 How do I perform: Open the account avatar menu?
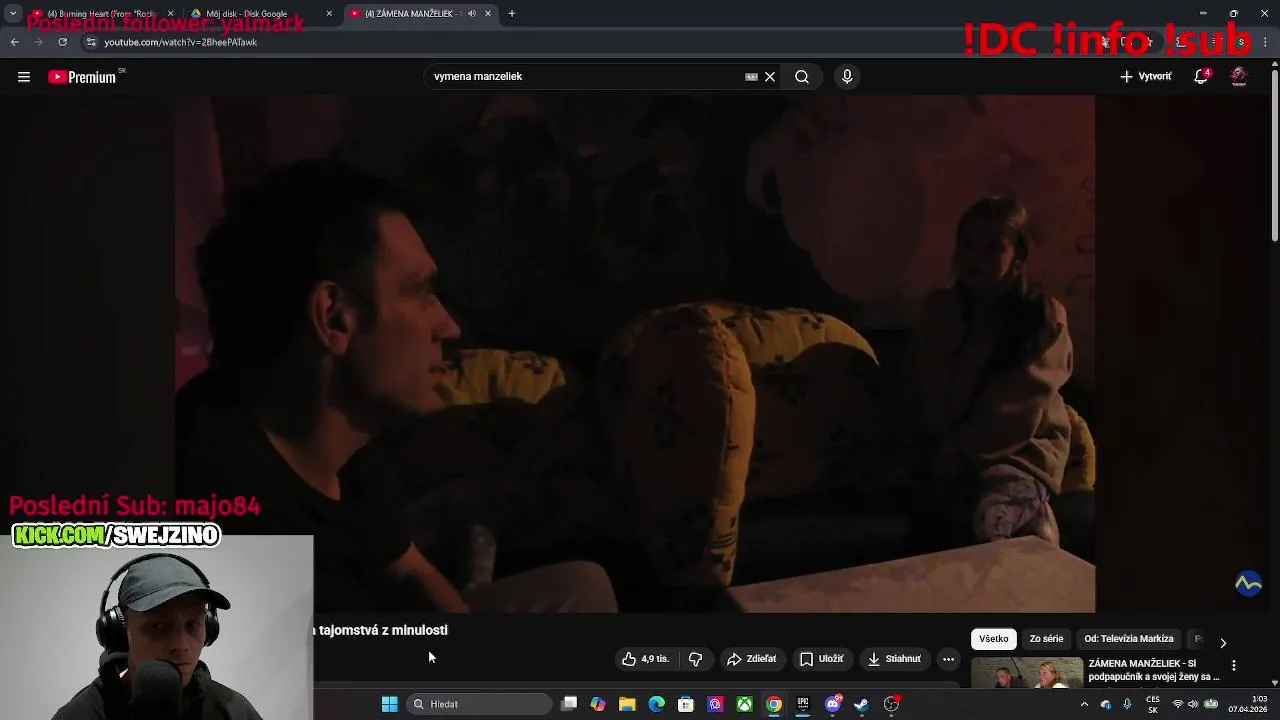(1239, 77)
